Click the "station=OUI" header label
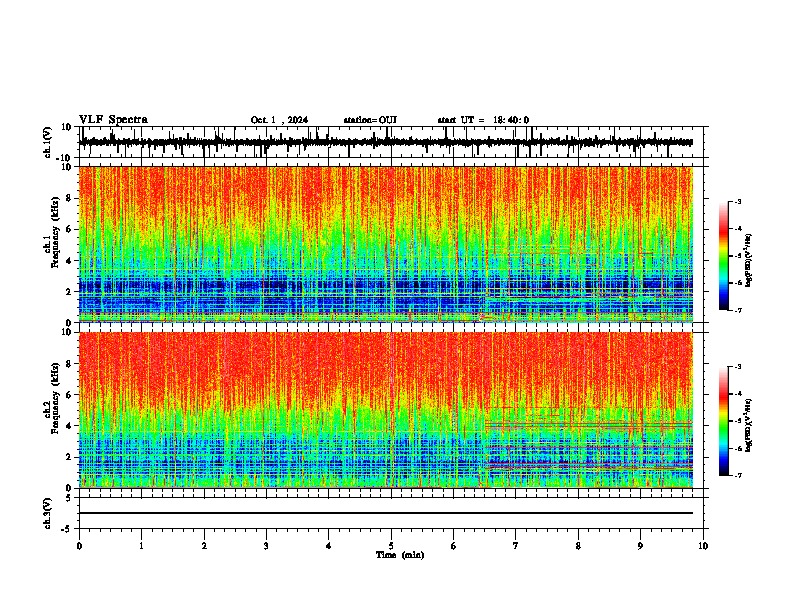Viewport: 792px width, 612px height. click(x=370, y=120)
